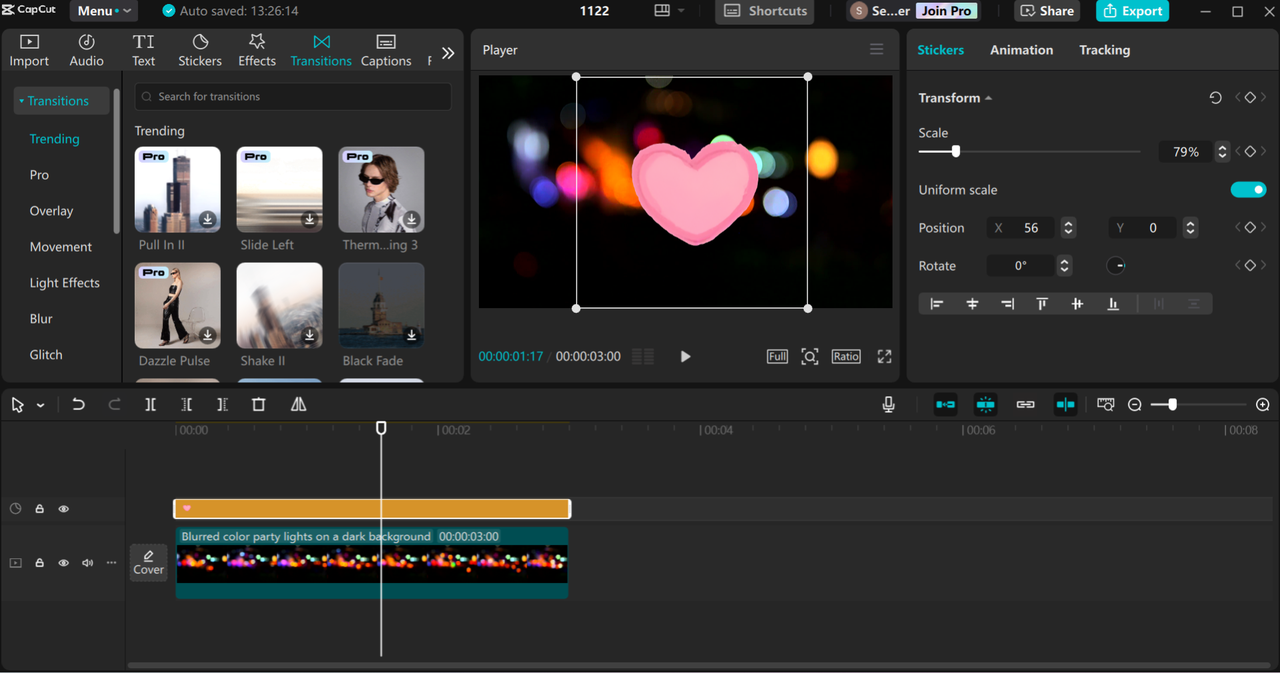The width and height of the screenshot is (1280, 673).
Task: Click the Position X value field
Action: pyautogui.click(x=1022, y=228)
